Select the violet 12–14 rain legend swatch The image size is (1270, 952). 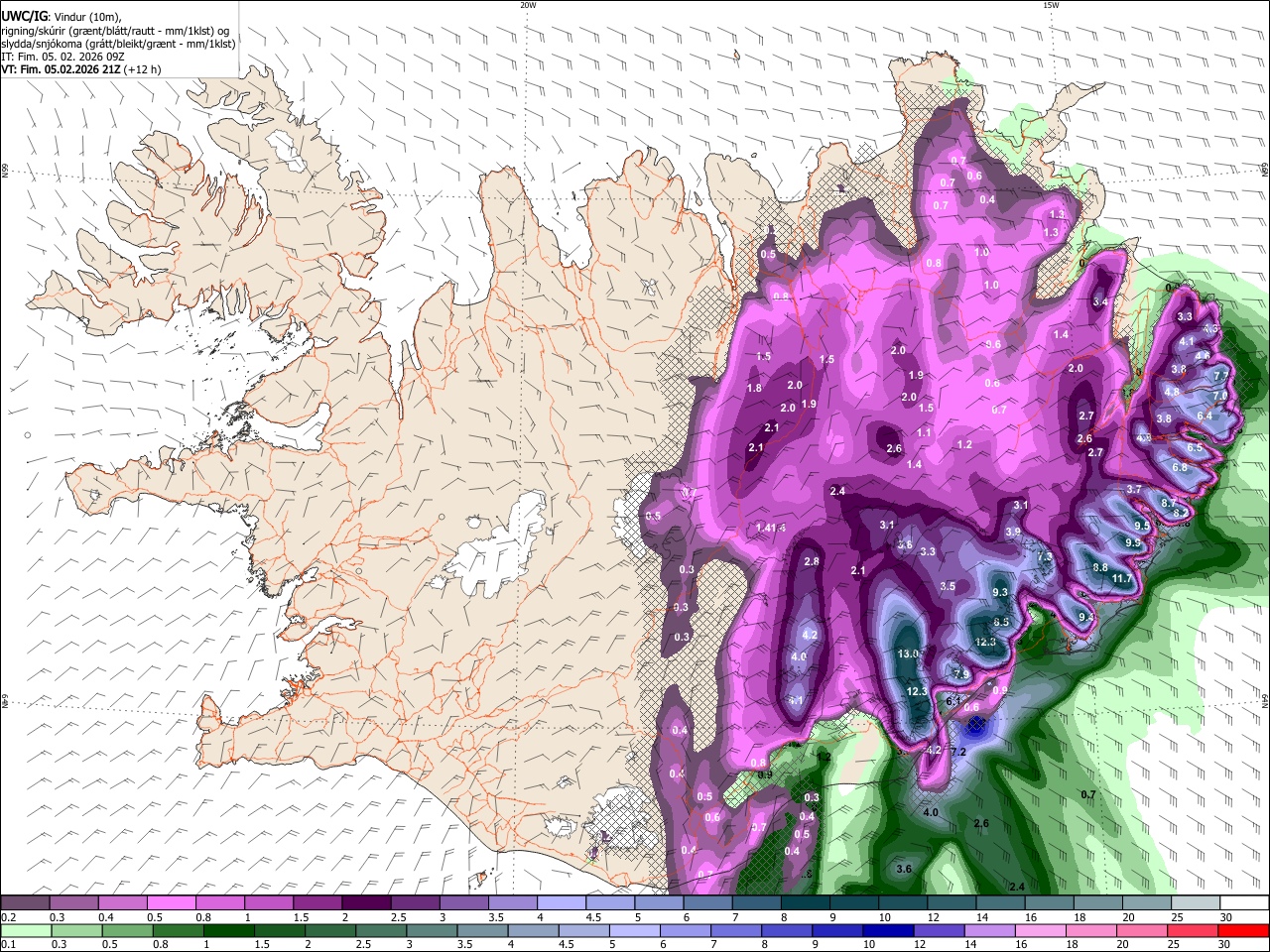pos(940,930)
